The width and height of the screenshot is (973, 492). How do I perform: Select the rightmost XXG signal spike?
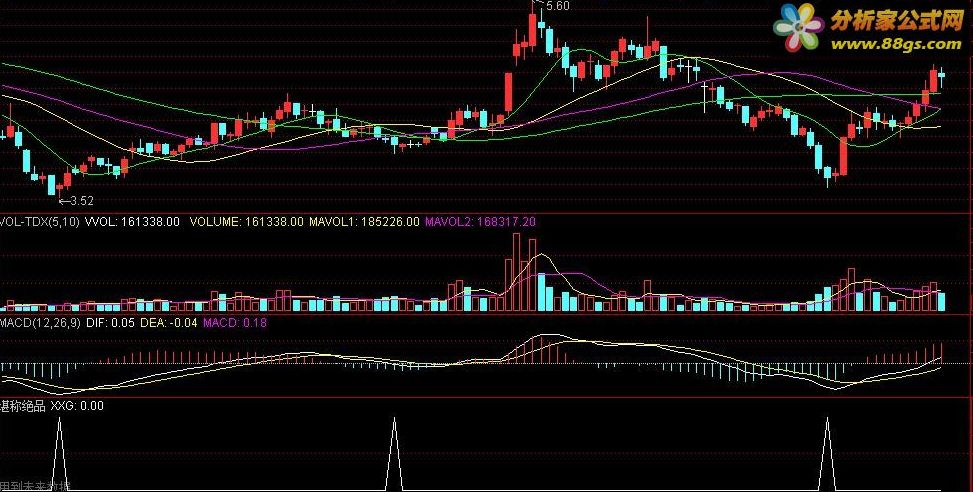tap(827, 454)
